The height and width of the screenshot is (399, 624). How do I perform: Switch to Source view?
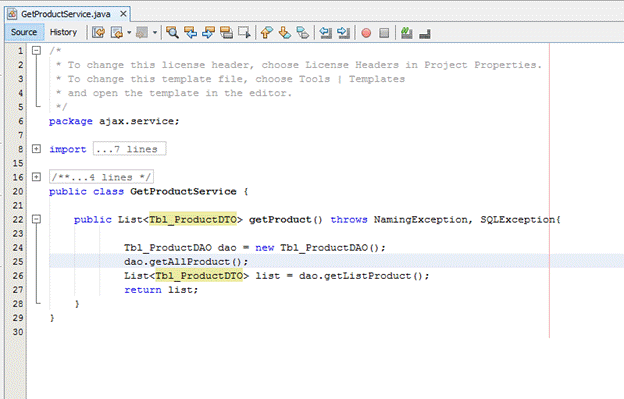click(x=24, y=32)
